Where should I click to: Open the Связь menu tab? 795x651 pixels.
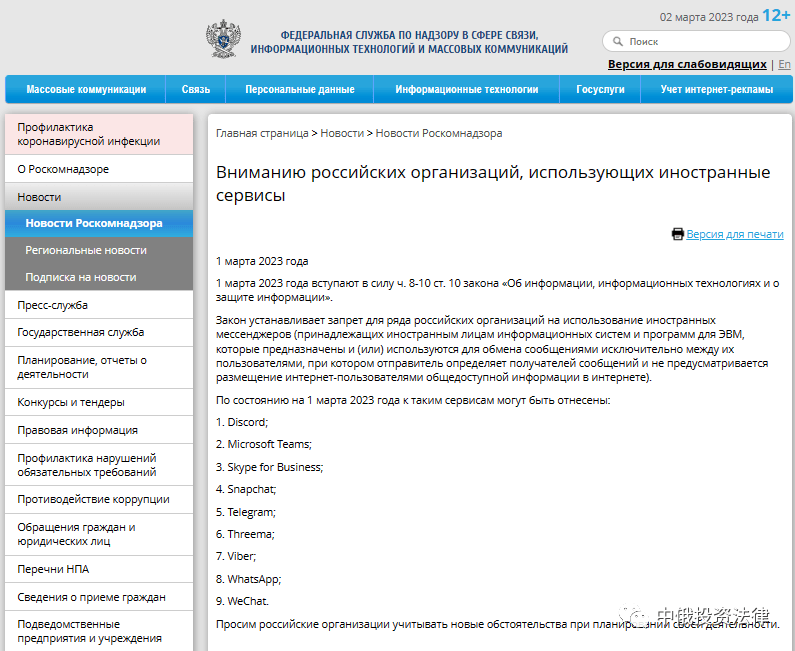(x=196, y=89)
